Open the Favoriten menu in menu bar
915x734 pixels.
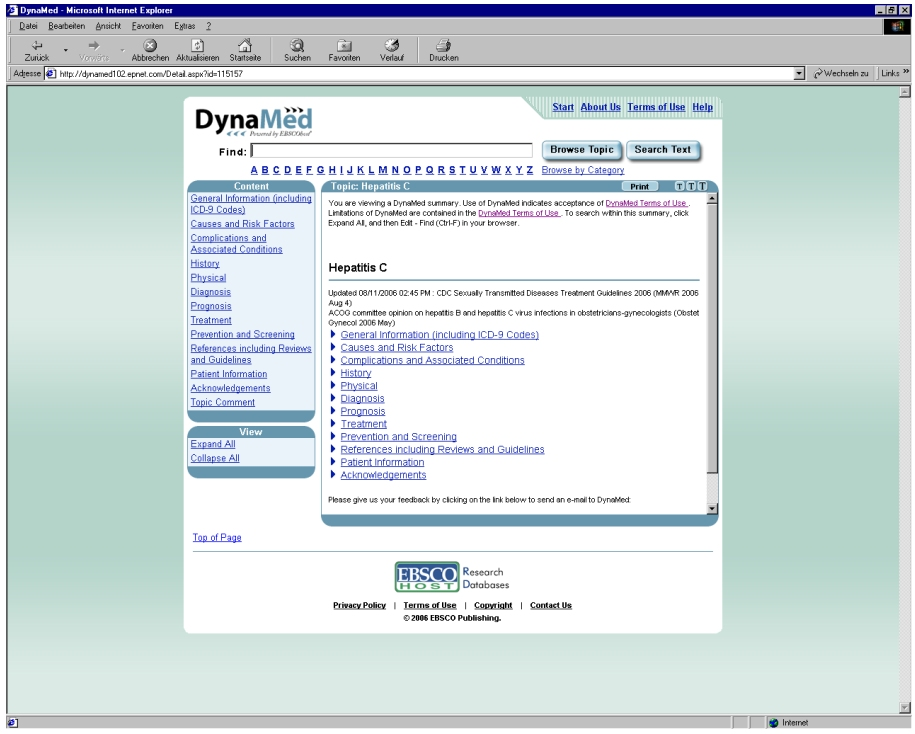point(148,26)
